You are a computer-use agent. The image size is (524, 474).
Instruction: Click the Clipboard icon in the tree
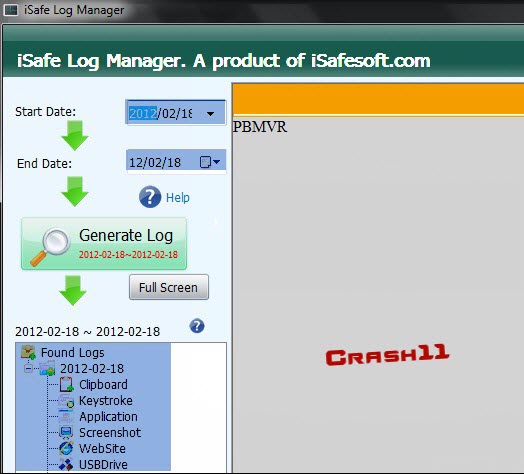pyautogui.click(x=66, y=384)
